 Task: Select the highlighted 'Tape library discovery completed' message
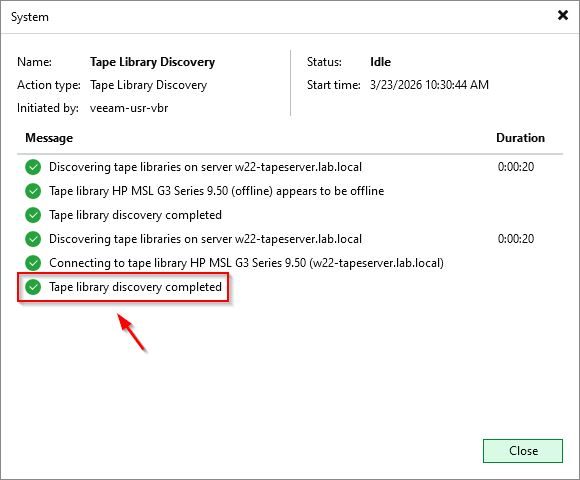[135, 287]
